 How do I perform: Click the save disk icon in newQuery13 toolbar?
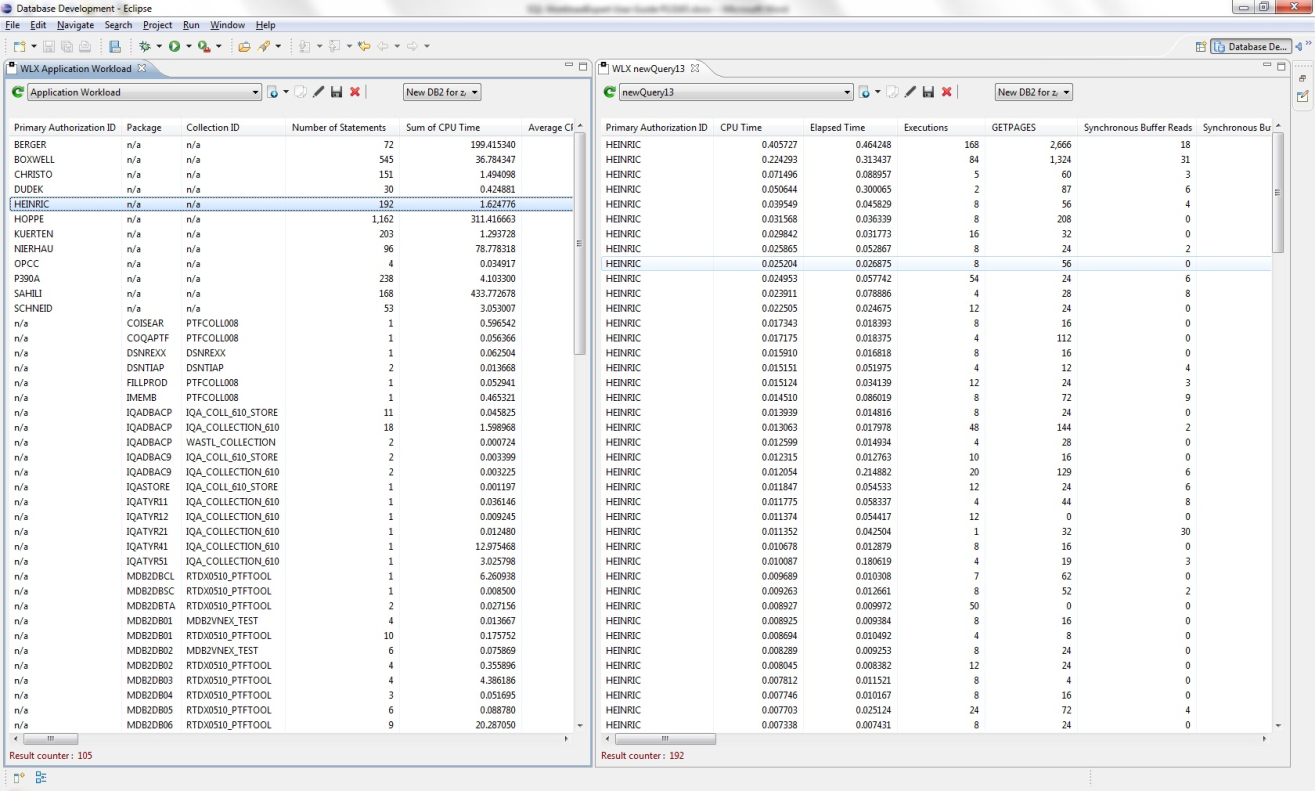click(928, 92)
